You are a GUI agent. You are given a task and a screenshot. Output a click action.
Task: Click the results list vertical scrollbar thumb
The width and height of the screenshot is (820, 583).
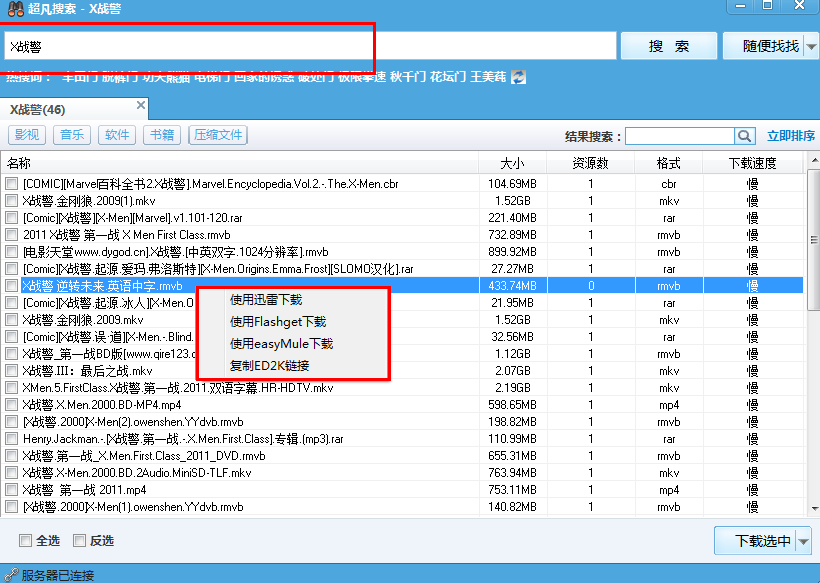point(813,240)
